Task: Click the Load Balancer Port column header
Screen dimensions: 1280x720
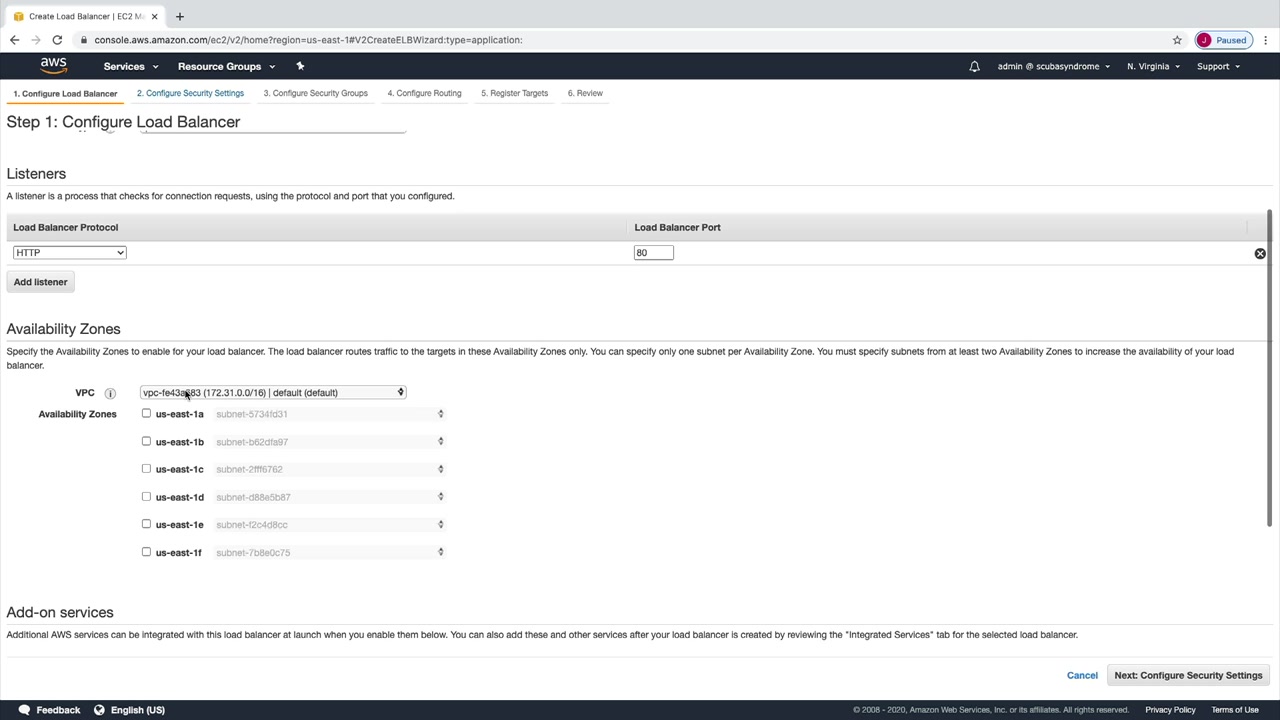Action: tap(677, 227)
